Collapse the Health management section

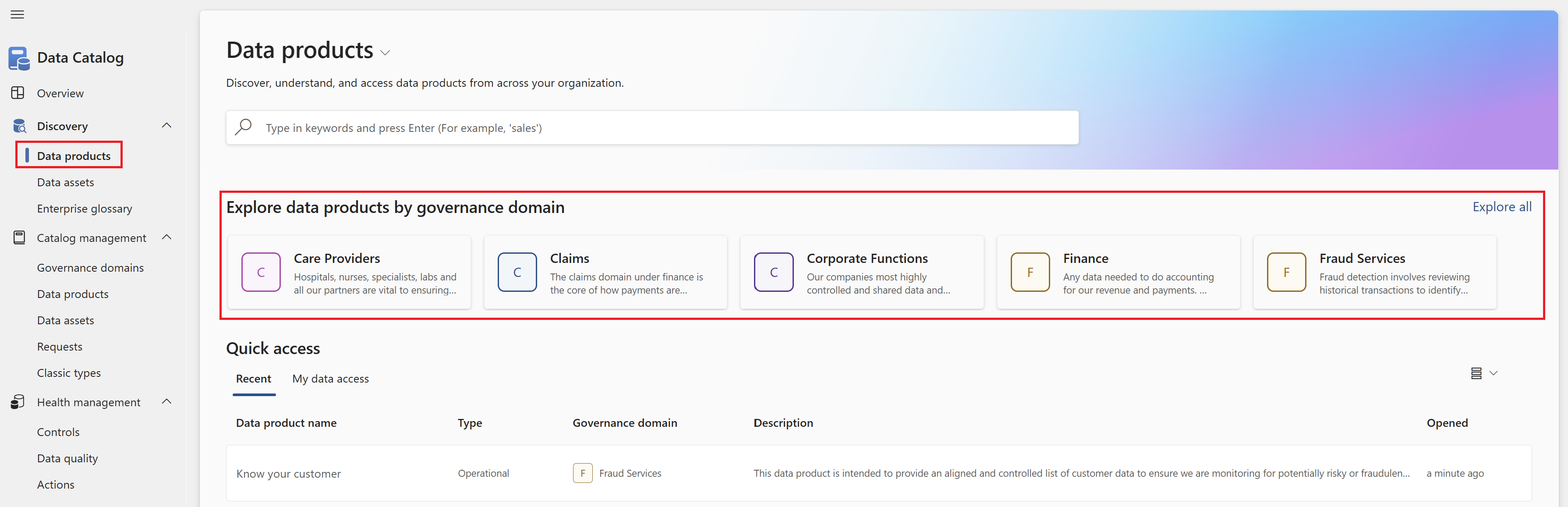[x=167, y=402]
